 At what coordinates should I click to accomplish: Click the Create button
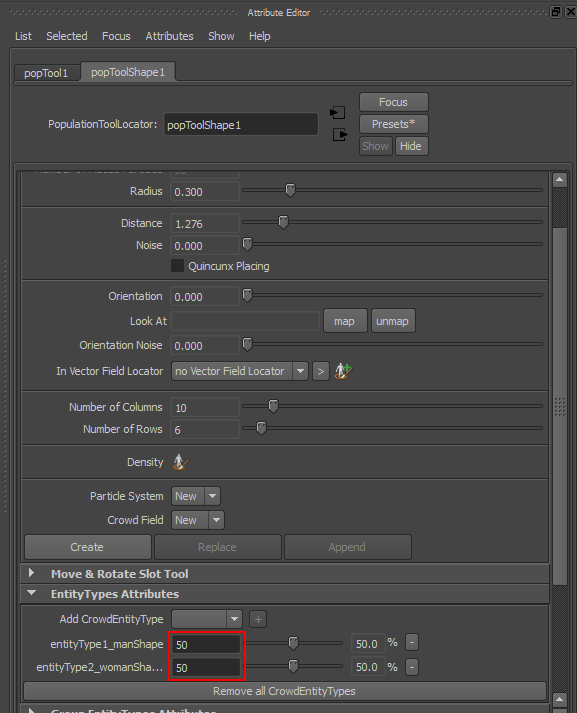[x=87, y=547]
